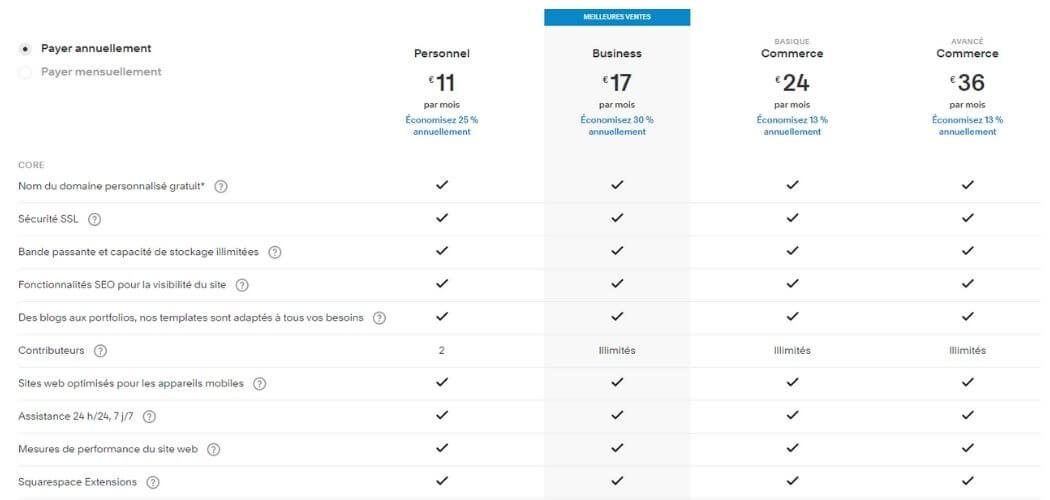Show info for blogs aux portfolios templates
1050x500 pixels.
click(379, 318)
